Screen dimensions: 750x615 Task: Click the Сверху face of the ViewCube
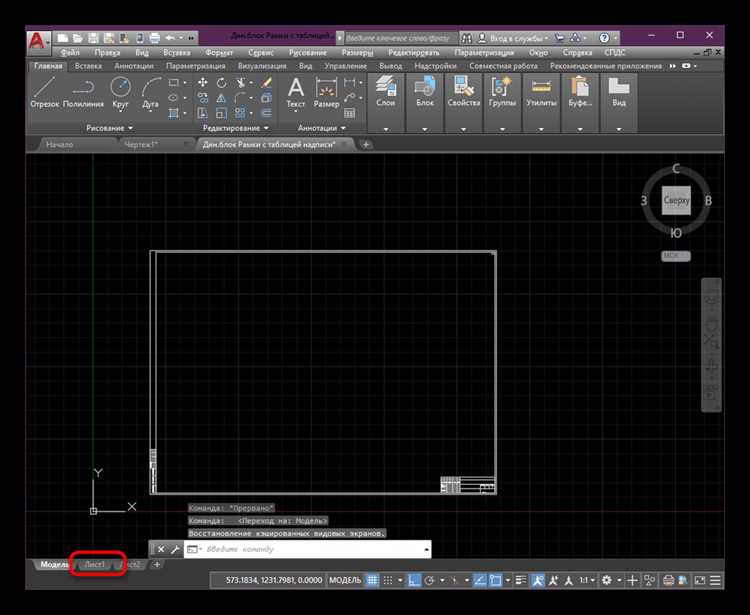click(676, 200)
